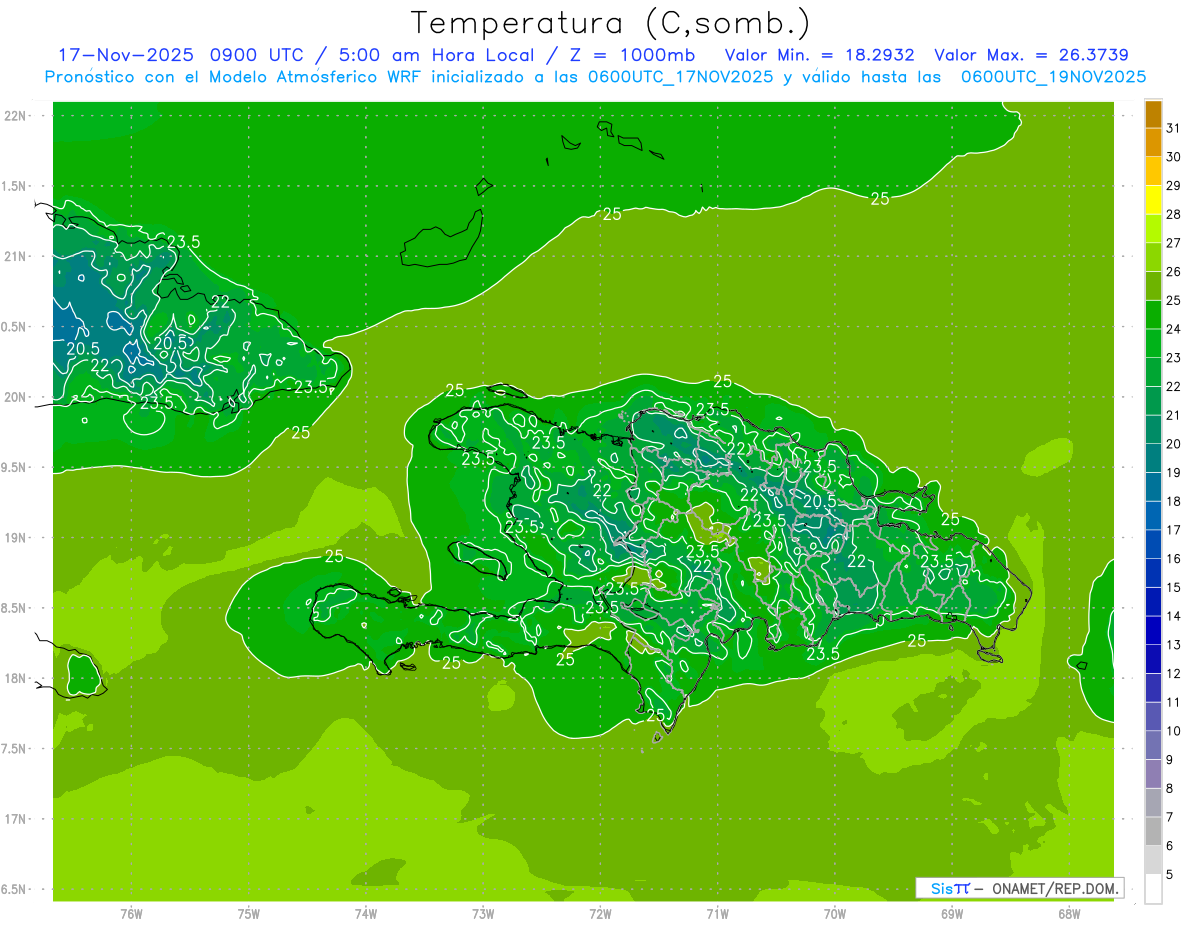
Task: Click latitude axis label "22N"
Action: point(15,116)
